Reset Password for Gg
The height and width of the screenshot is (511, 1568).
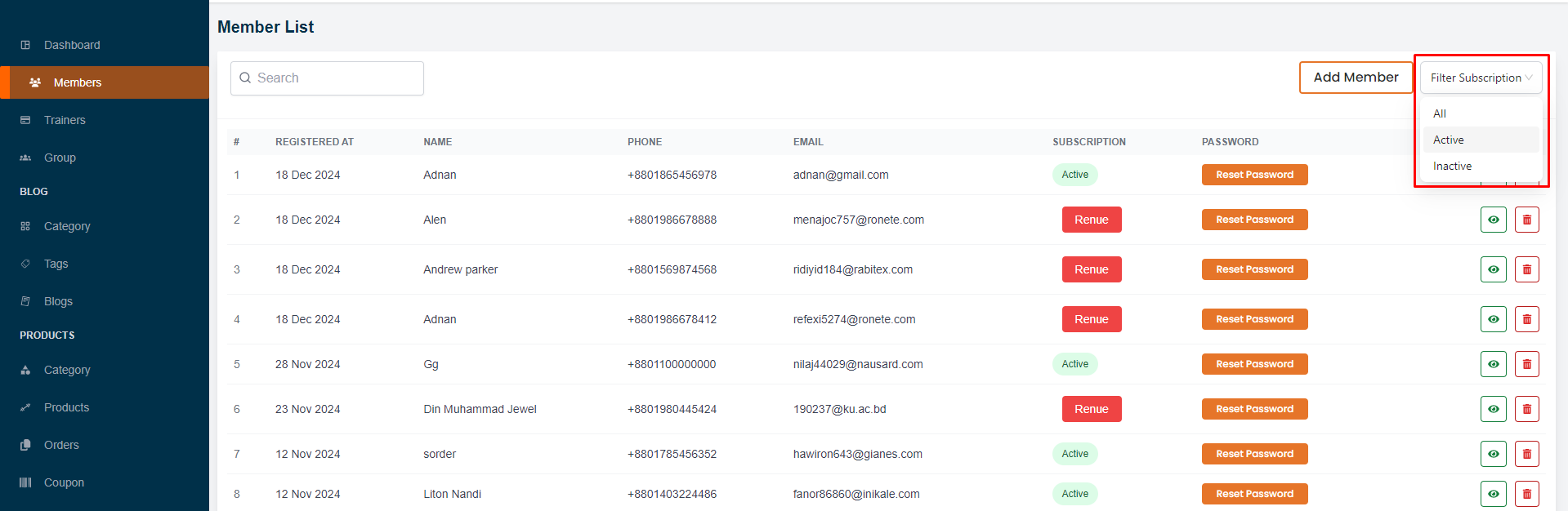pyautogui.click(x=1254, y=364)
